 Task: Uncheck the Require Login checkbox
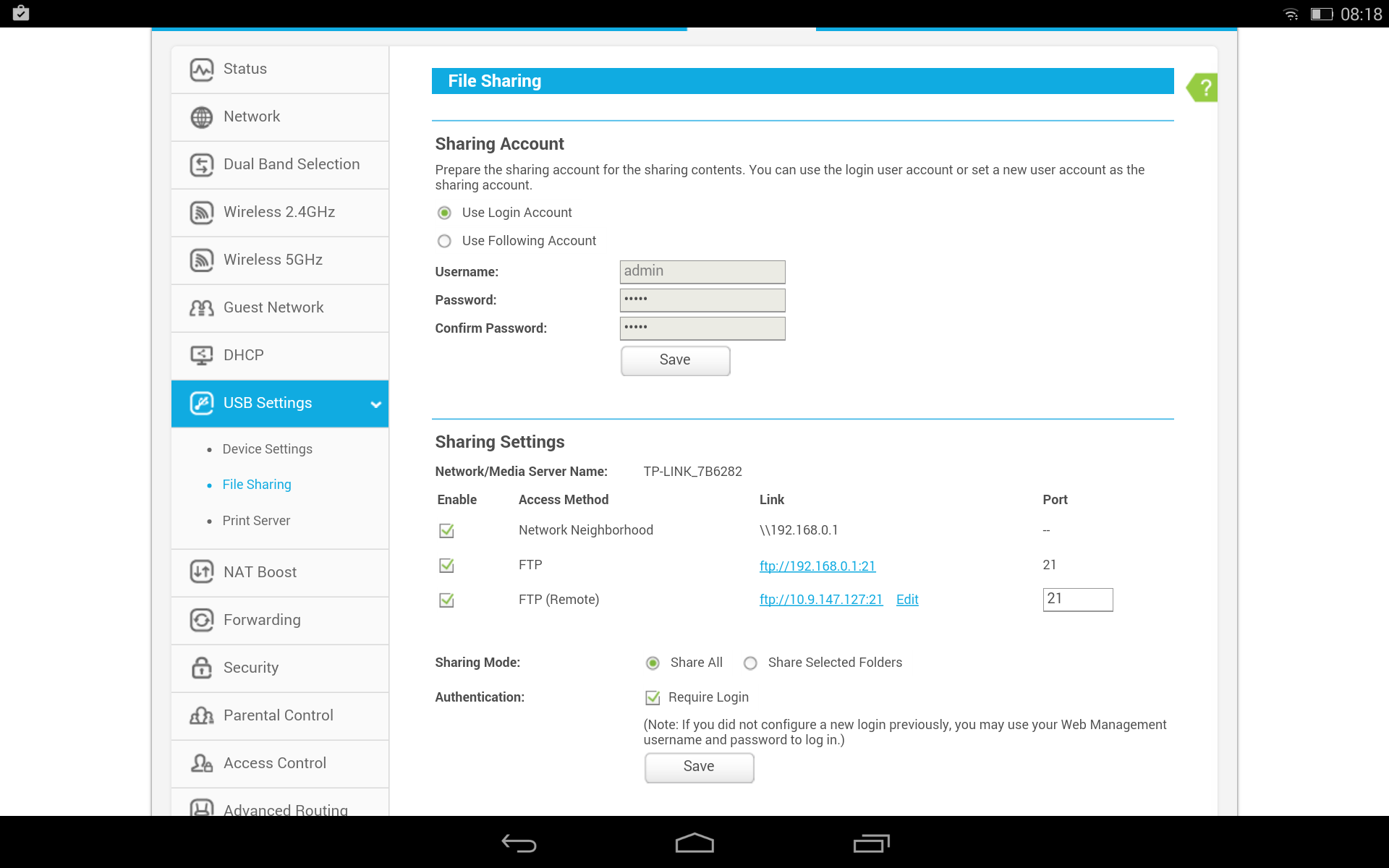pyautogui.click(x=653, y=698)
